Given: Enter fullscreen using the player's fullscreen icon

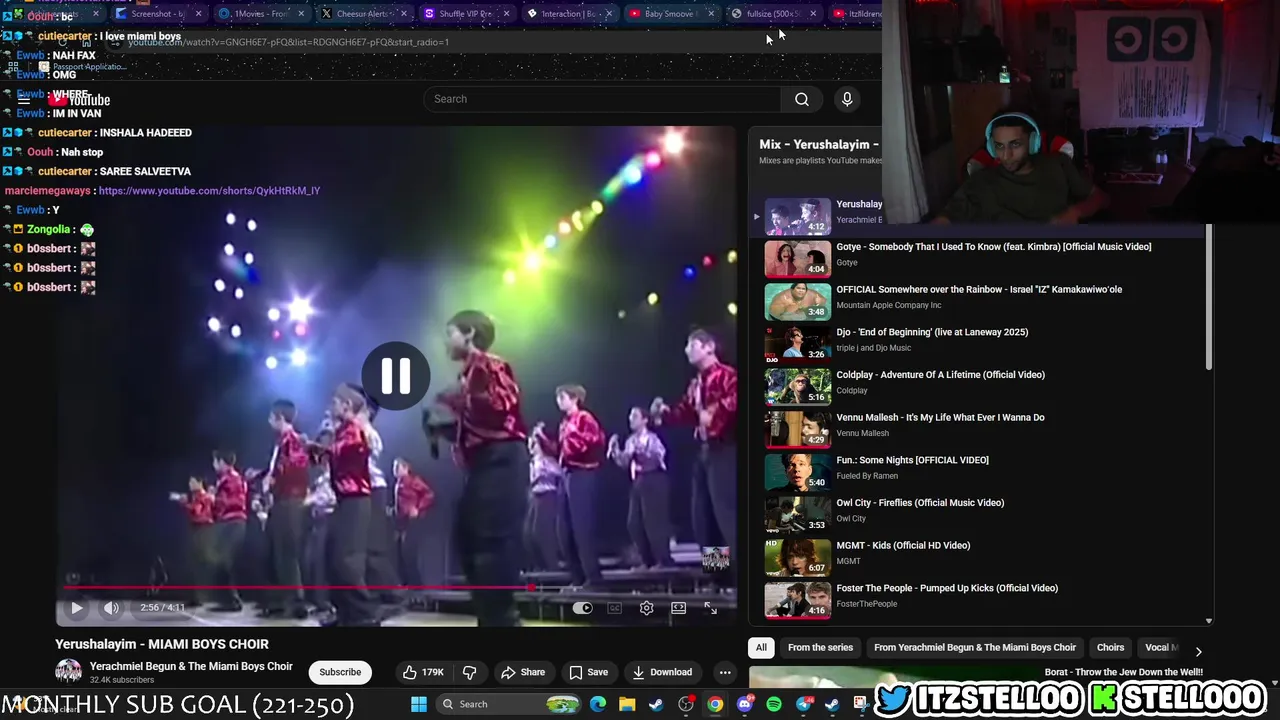Looking at the screenshot, I should [x=711, y=608].
